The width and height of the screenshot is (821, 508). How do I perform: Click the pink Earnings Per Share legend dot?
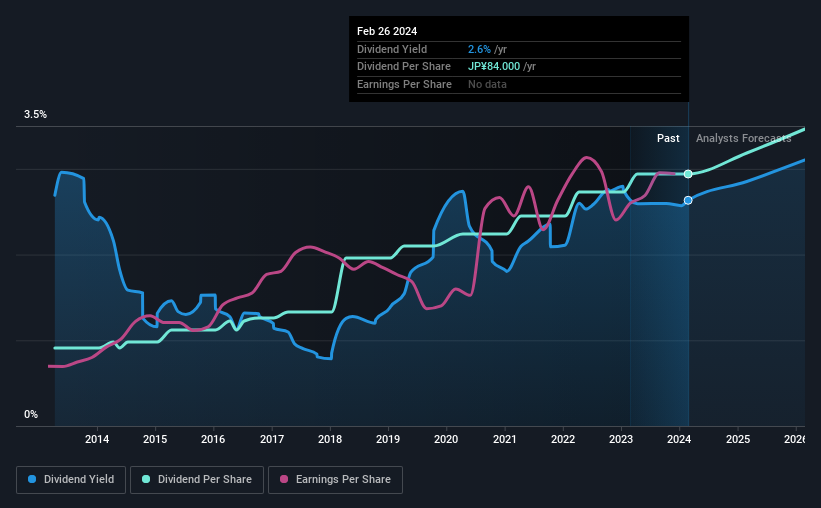click(x=284, y=479)
